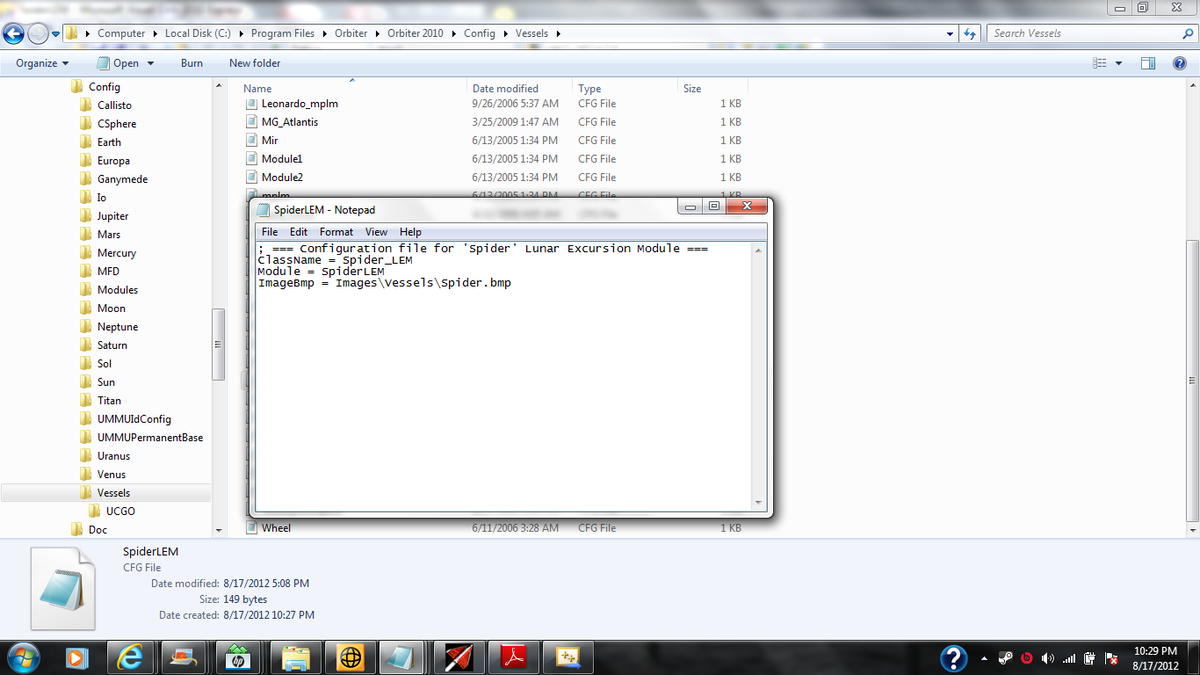
Task: Open the Organize dropdown menu
Action: pyautogui.click(x=43, y=63)
